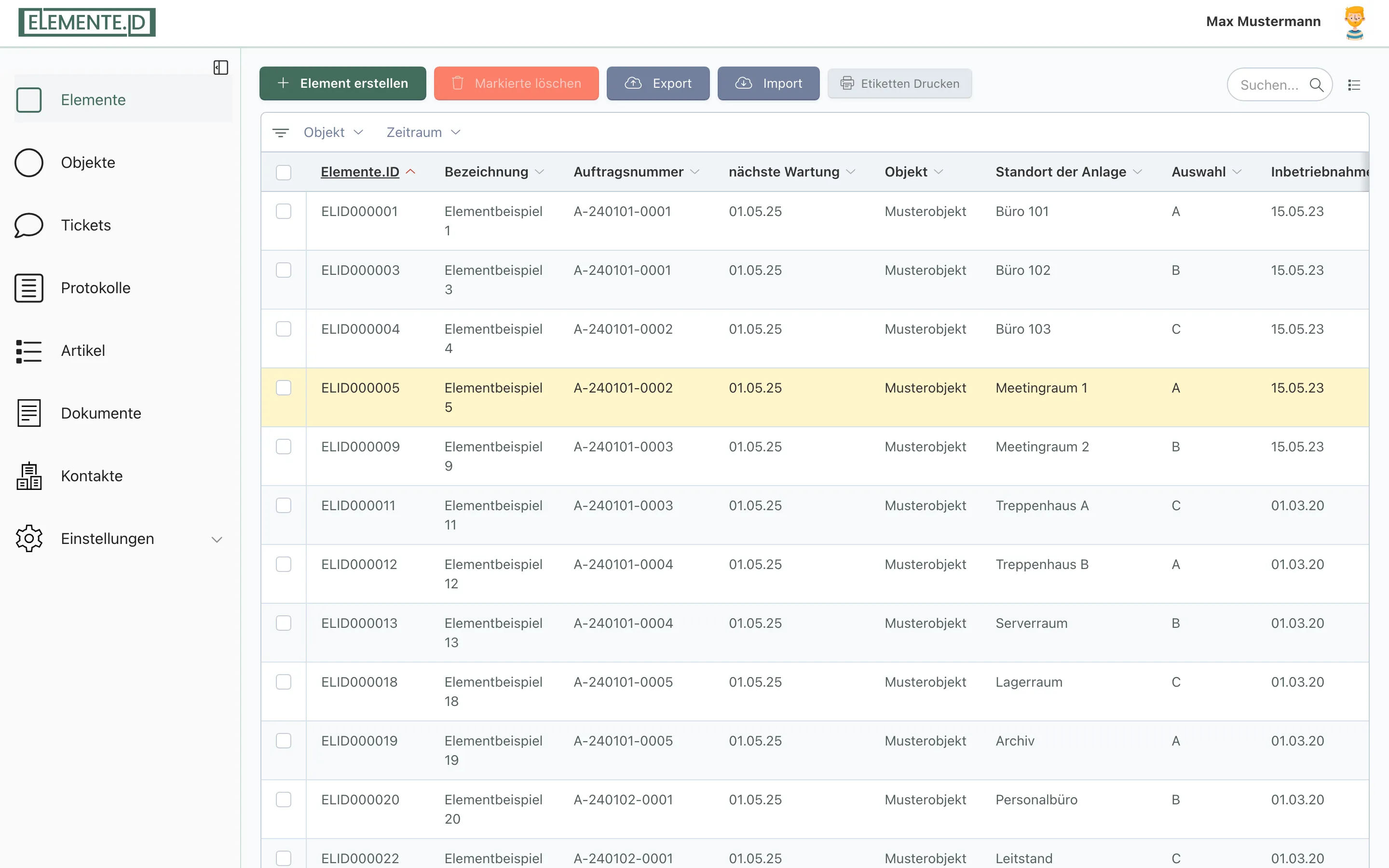Collapse the sidebar panel icon
The height and width of the screenshot is (868, 1389).
pyautogui.click(x=221, y=68)
